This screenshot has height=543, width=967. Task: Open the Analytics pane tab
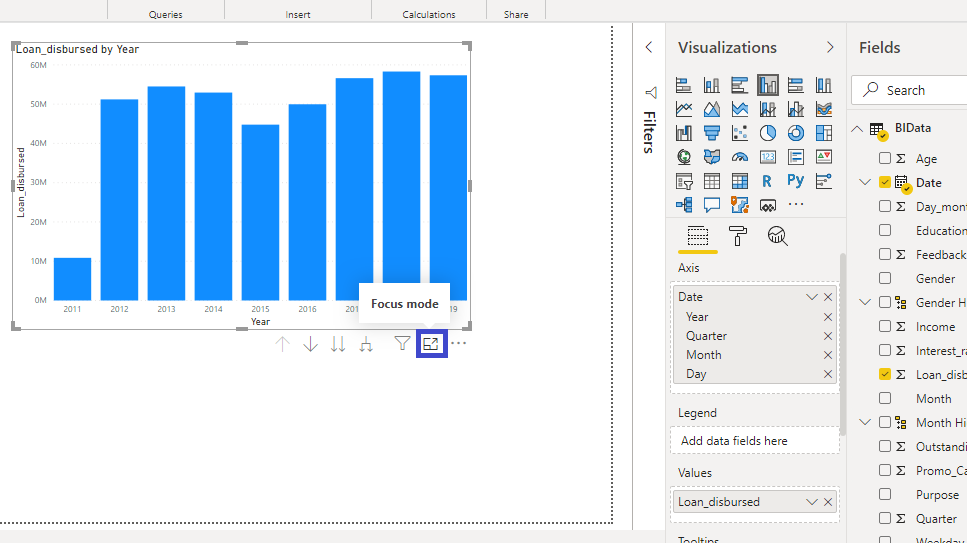777,236
